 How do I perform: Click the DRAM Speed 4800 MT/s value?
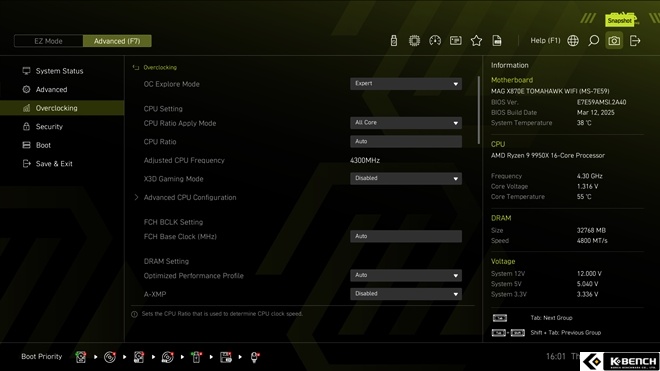click(592, 241)
